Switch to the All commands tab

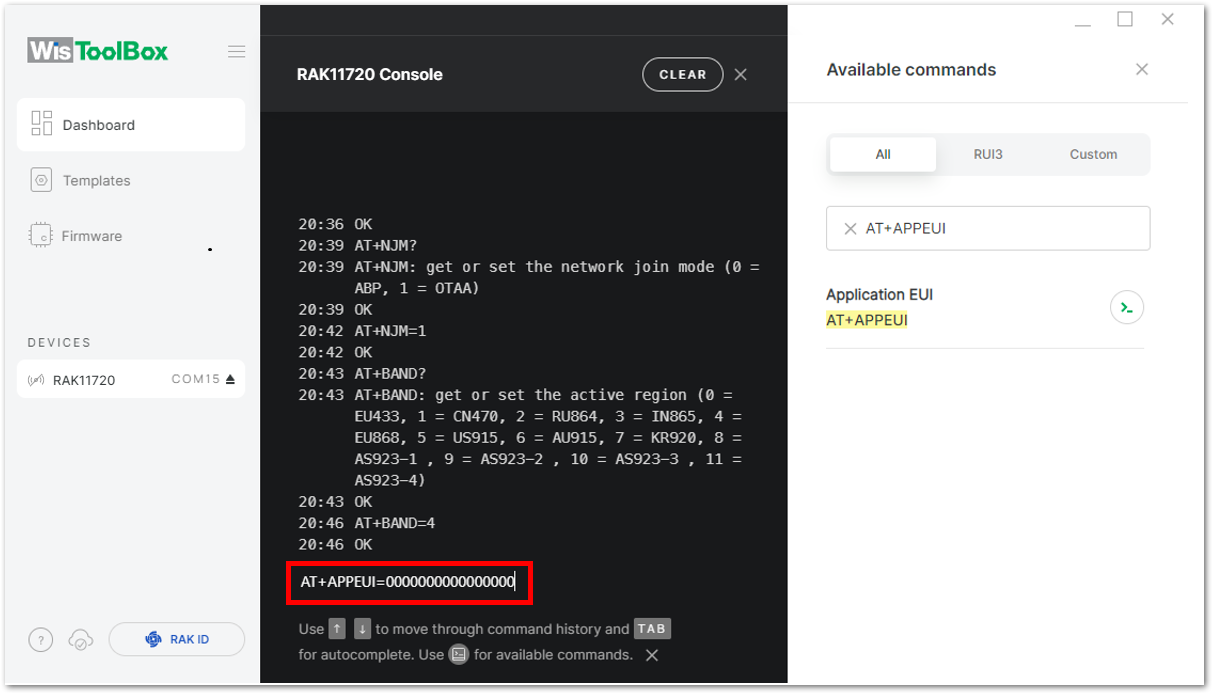click(x=883, y=155)
